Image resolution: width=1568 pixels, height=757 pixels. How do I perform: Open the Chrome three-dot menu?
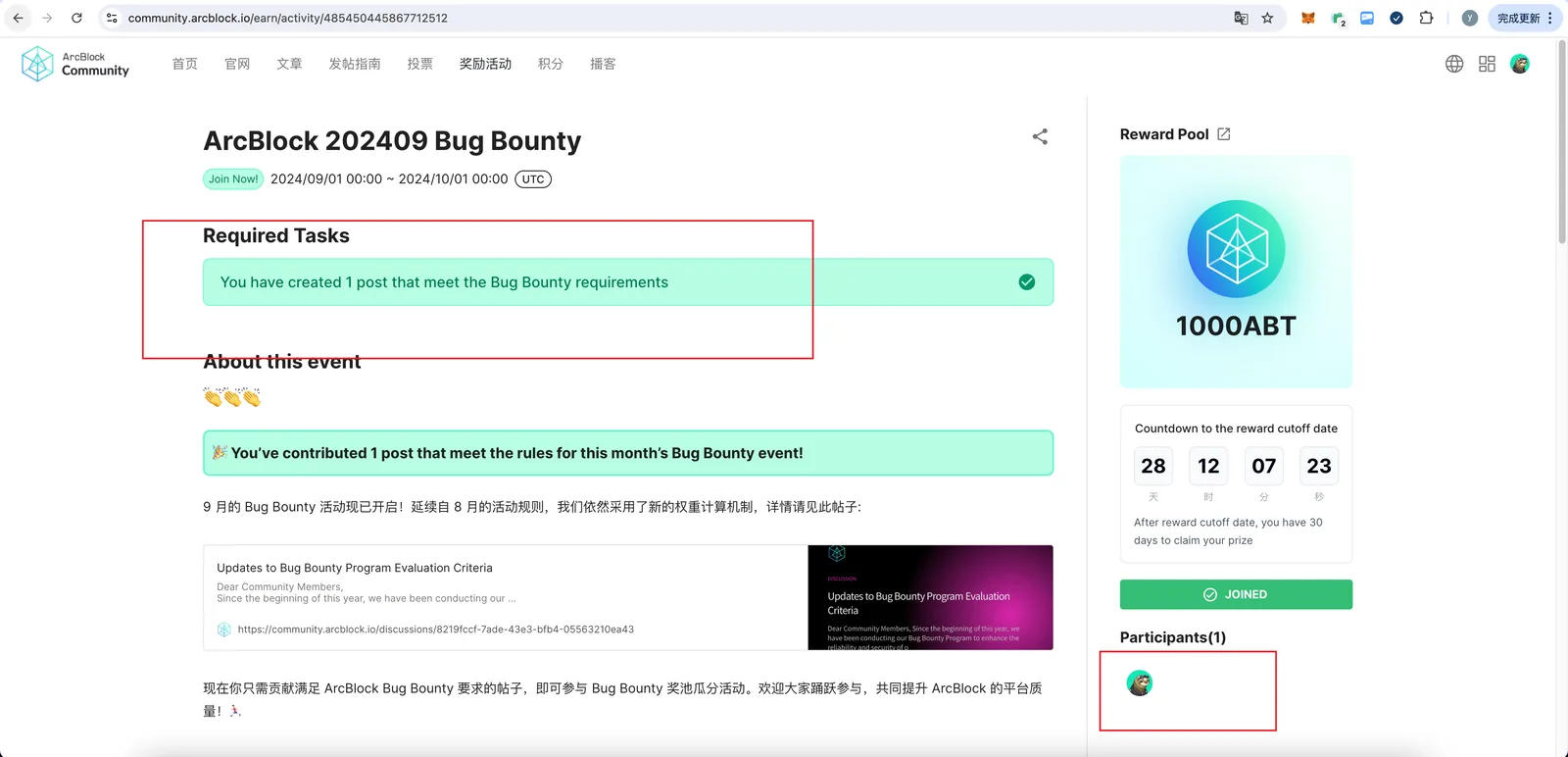pyautogui.click(x=1550, y=18)
